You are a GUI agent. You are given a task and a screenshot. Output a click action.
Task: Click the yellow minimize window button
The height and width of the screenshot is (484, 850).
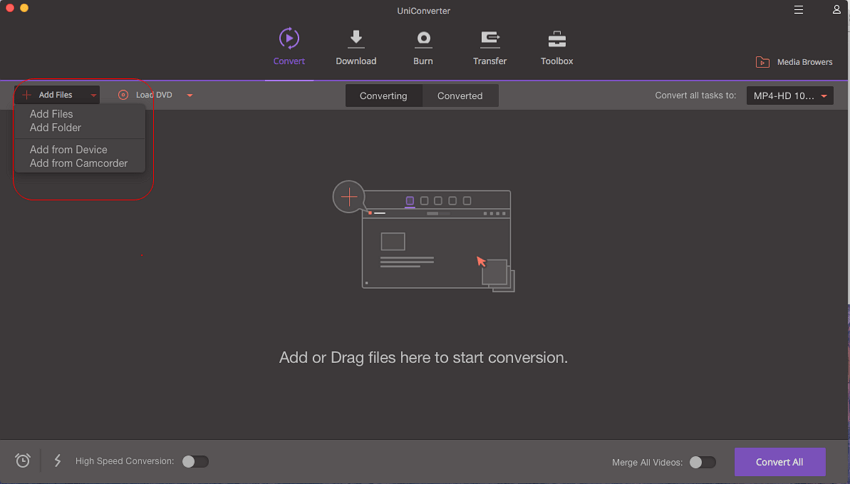pyautogui.click(x=24, y=8)
